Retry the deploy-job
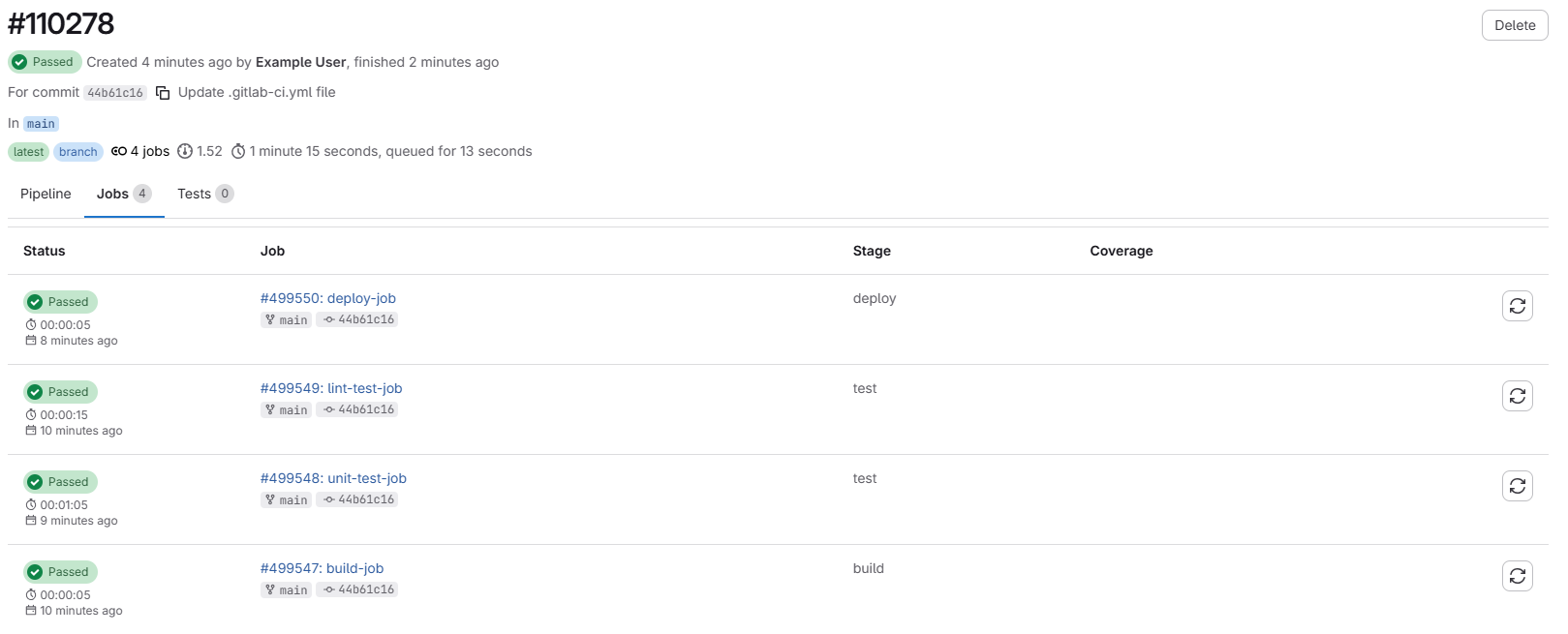This screenshot has width=1568, height=634. coord(1518,305)
